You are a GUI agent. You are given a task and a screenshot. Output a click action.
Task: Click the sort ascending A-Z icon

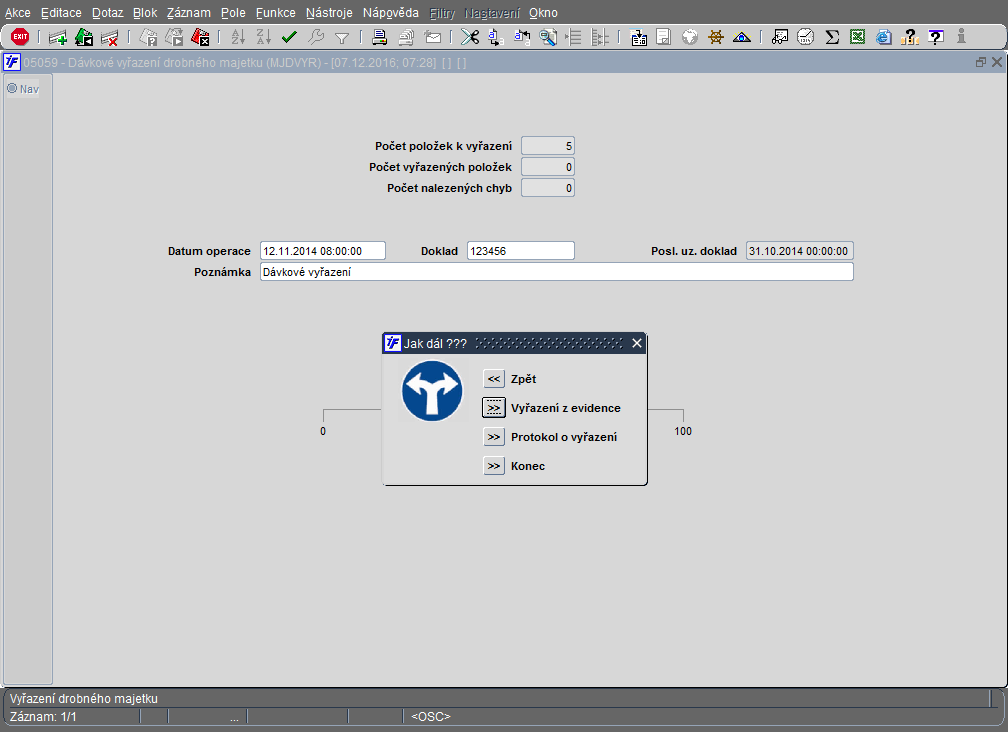click(x=238, y=37)
